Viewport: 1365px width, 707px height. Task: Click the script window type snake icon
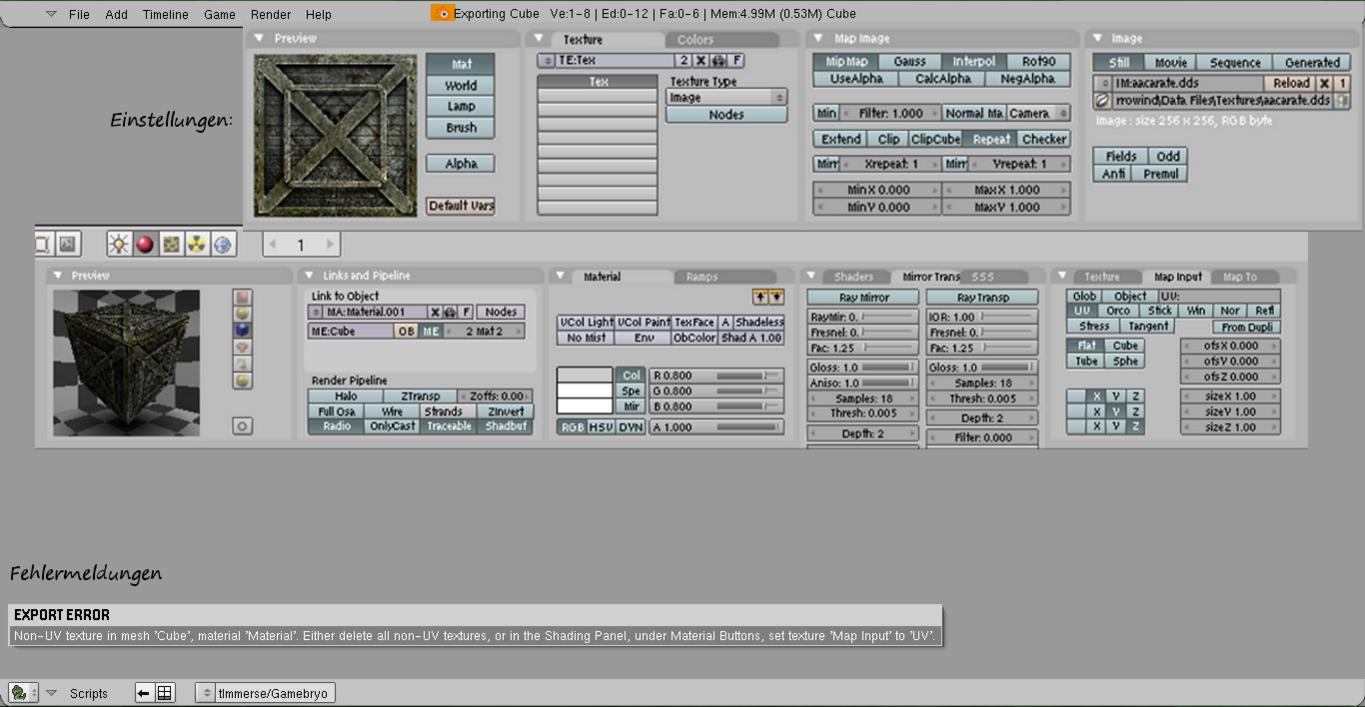coord(18,693)
